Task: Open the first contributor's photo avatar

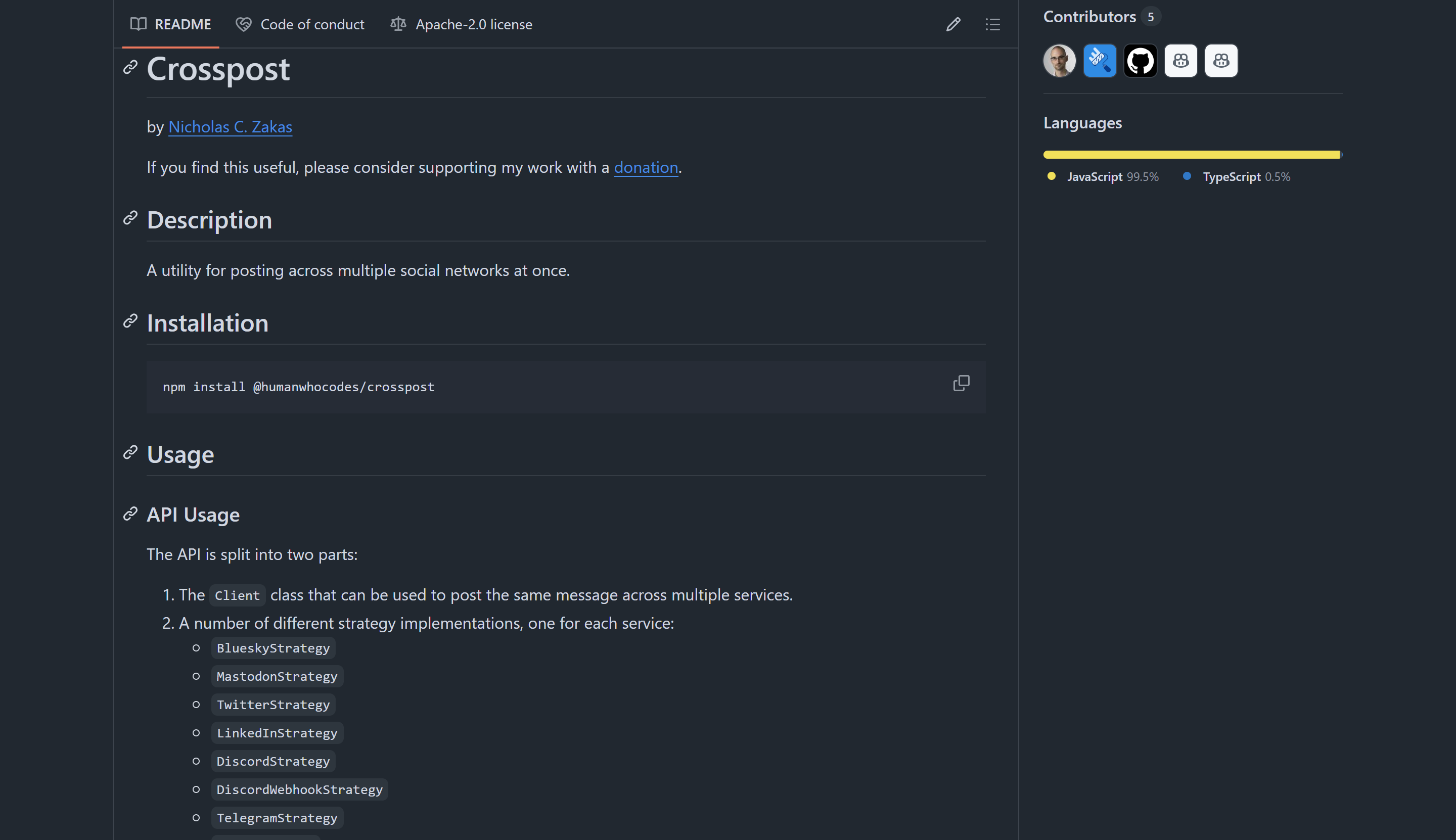Action: tap(1059, 61)
